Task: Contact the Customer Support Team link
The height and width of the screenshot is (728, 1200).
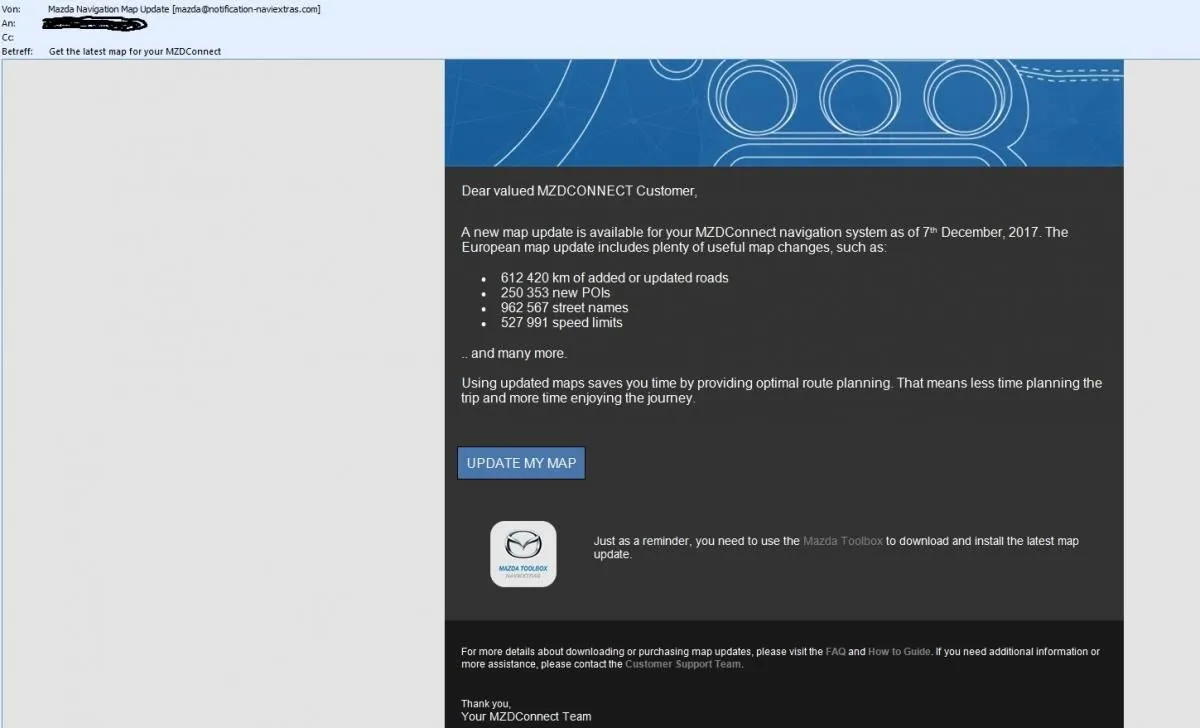Action: pyautogui.click(x=684, y=664)
